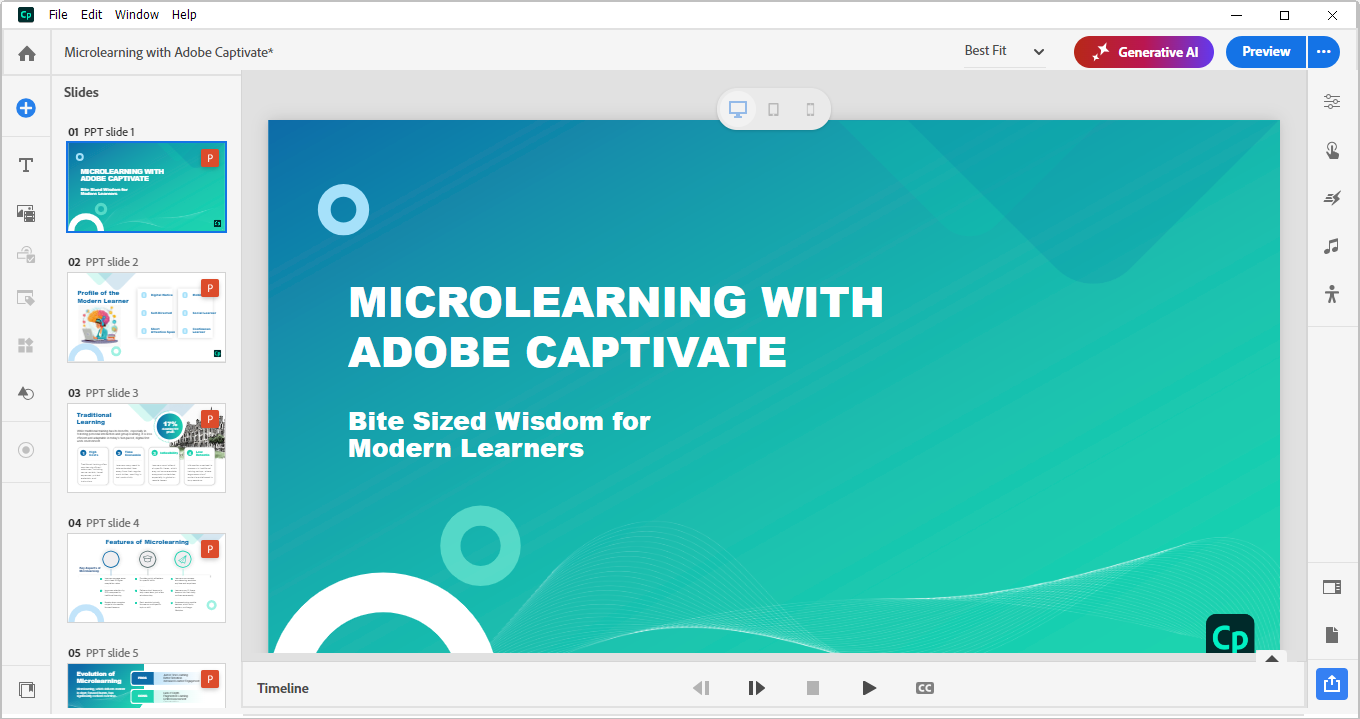Open the Edit menu

(x=91, y=14)
